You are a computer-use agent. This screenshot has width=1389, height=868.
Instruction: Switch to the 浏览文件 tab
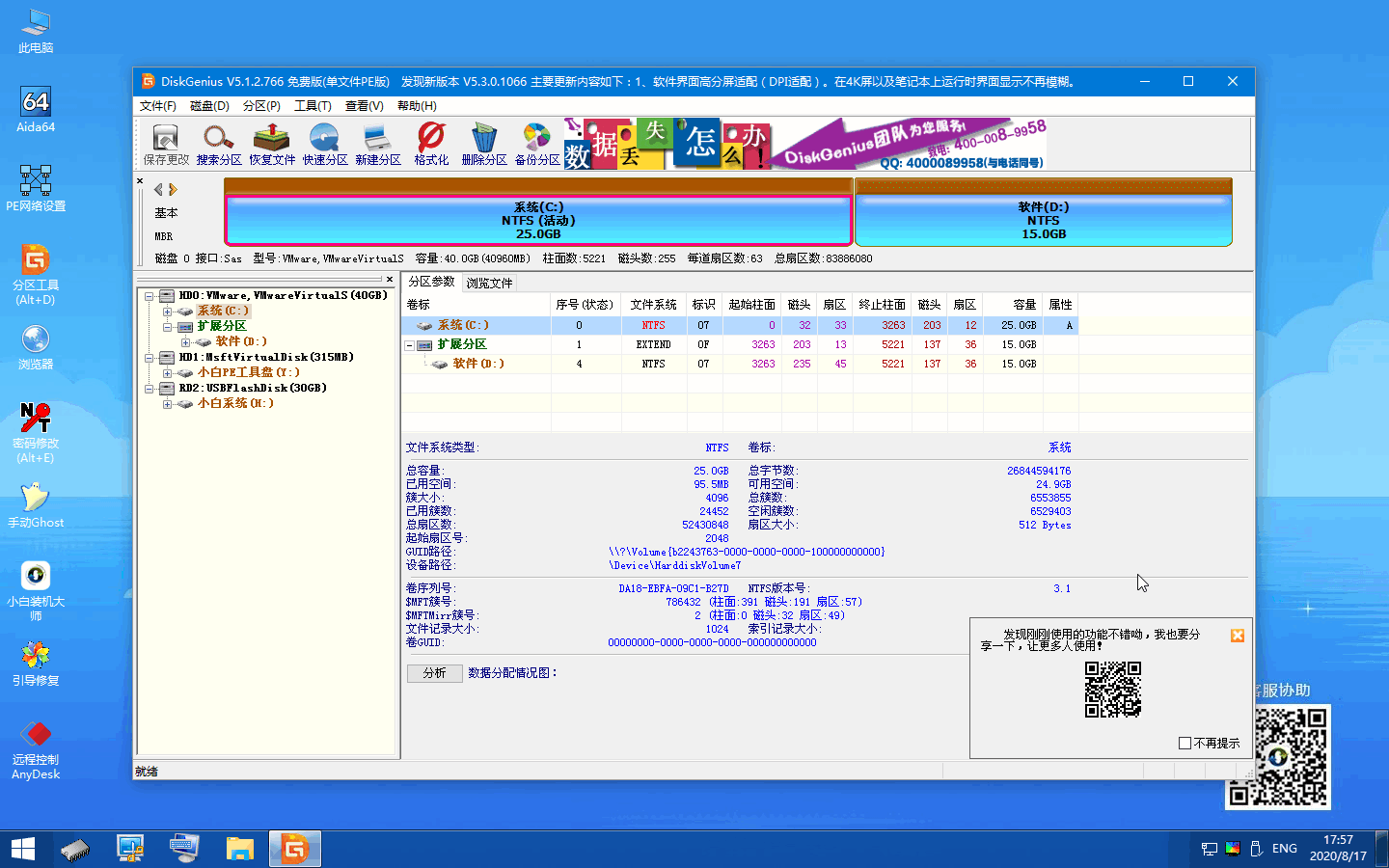point(491,282)
